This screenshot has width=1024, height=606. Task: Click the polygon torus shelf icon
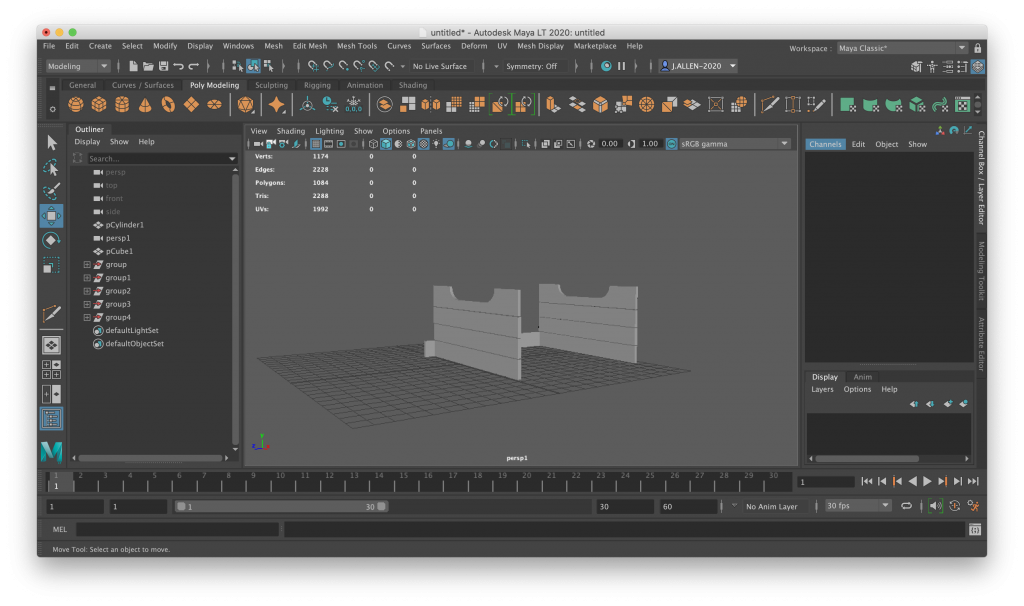coord(168,105)
